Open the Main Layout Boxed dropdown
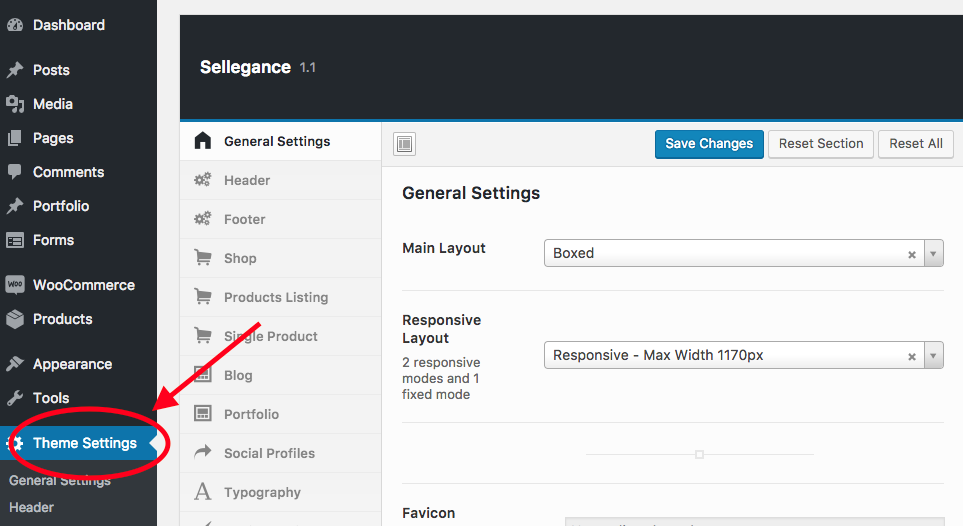This screenshot has height=526, width=963. 744,253
